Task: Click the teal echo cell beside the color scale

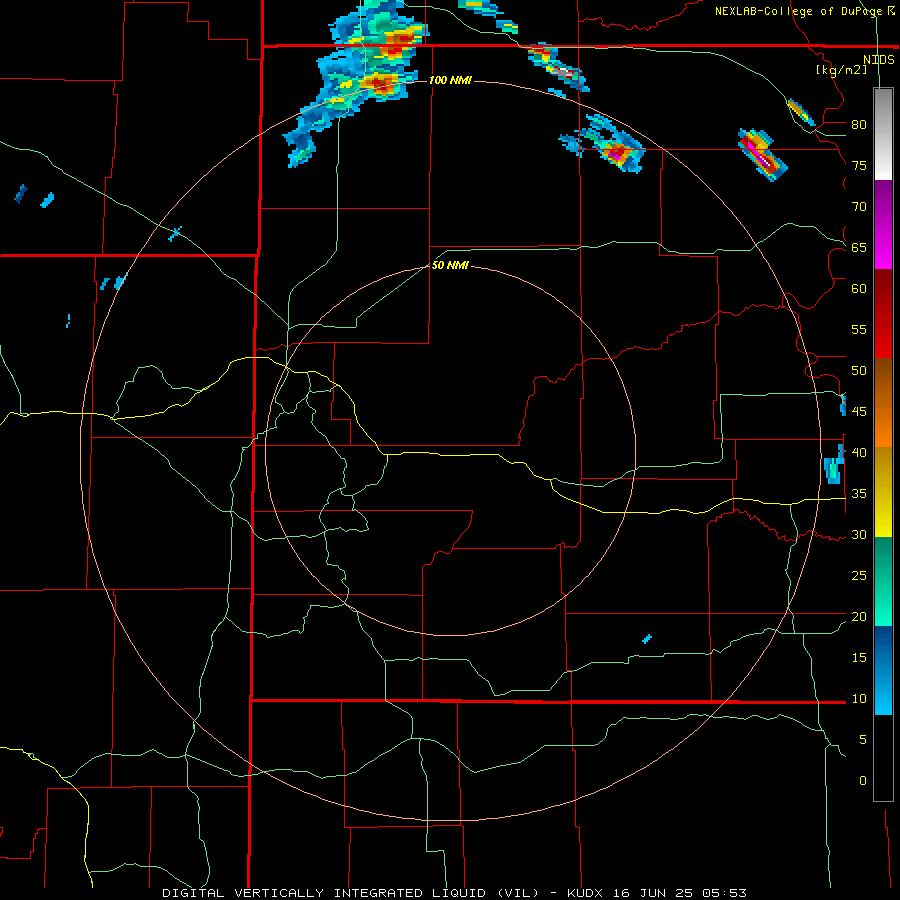Action: pyautogui.click(x=834, y=465)
